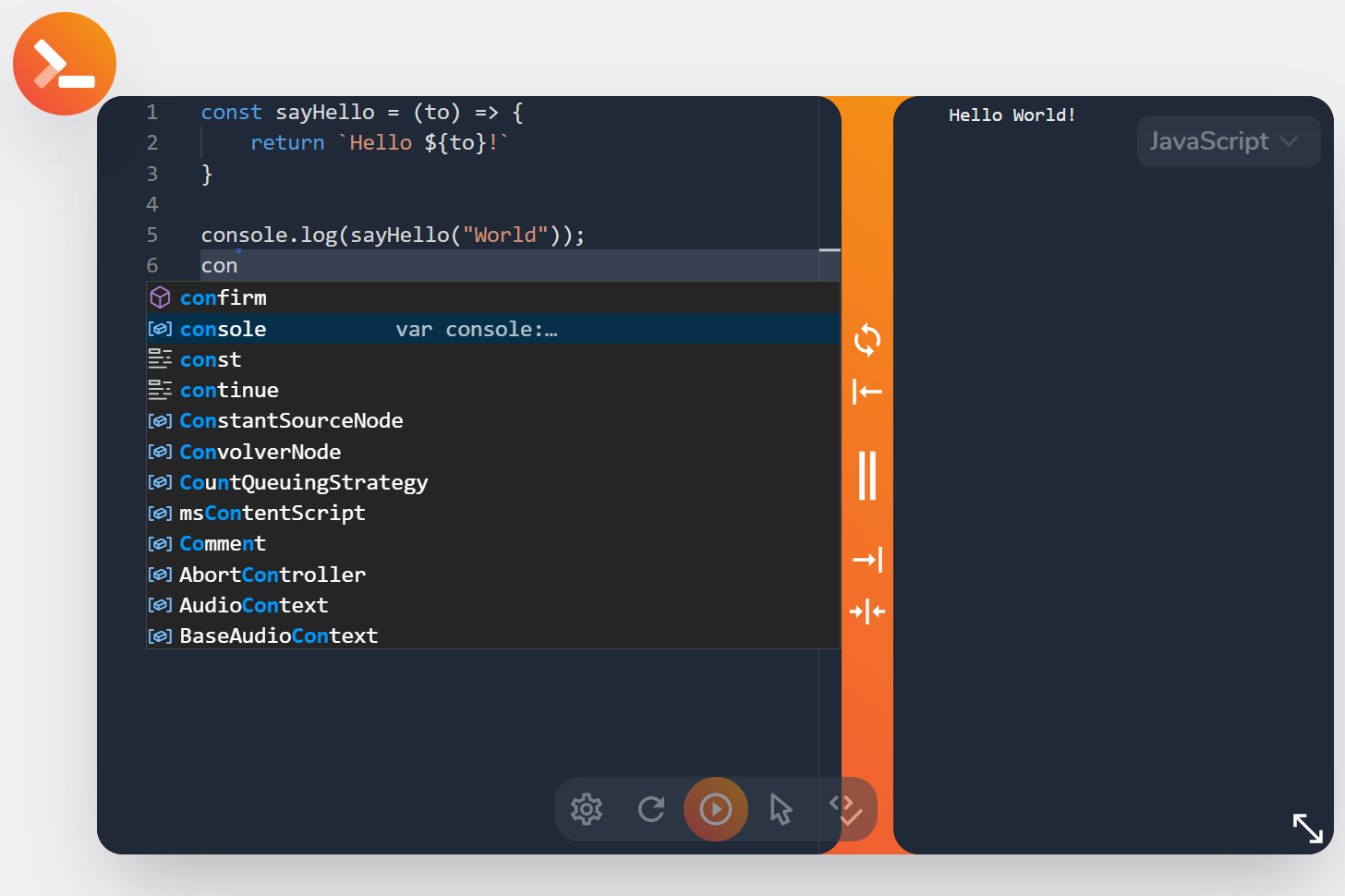Open the settings gear in the bottom toolbar
Image resolution: width=1345 pixels, height=896 pixels.
pyautogui.click(x=587, y=809)
